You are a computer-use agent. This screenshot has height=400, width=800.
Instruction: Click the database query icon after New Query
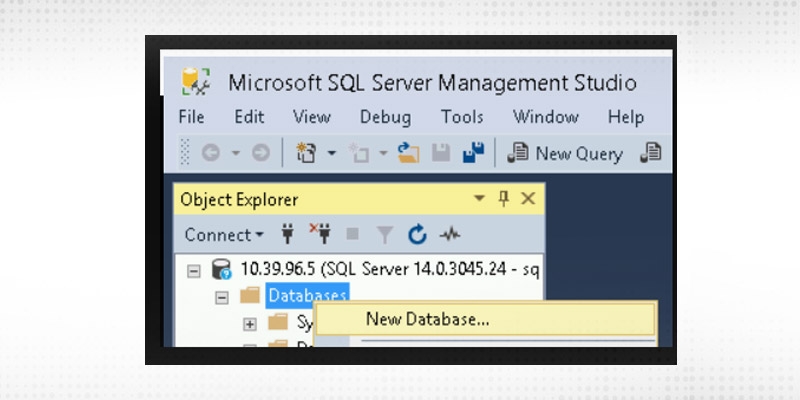click(x=651, y=153)
